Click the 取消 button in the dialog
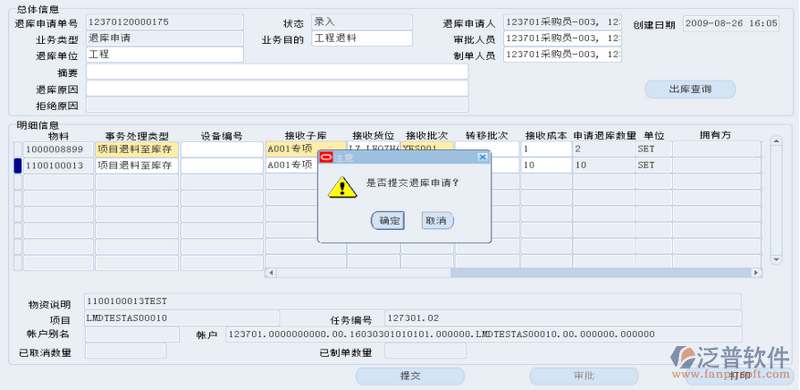800x390 pixels. [x=437, y=221]
